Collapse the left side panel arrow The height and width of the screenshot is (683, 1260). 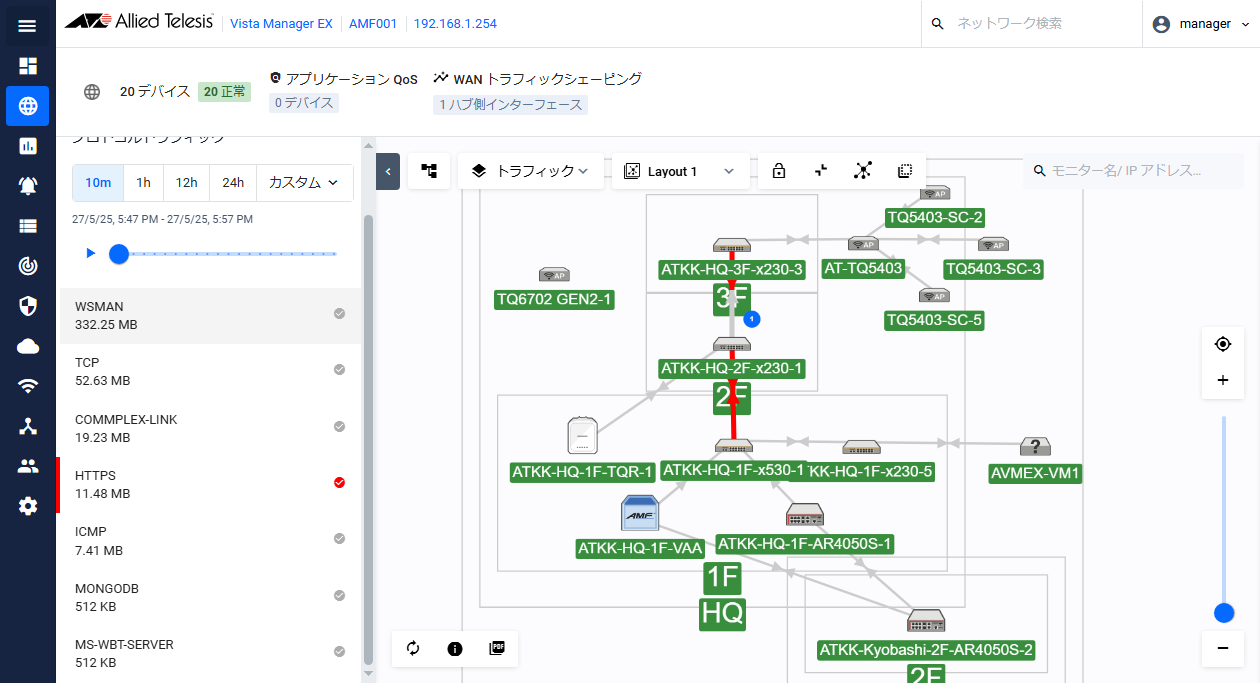tap(388, 171)
